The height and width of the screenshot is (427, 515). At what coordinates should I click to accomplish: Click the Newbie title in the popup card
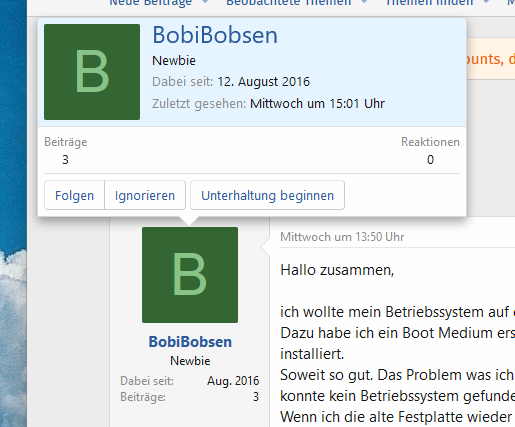(174, 61)
